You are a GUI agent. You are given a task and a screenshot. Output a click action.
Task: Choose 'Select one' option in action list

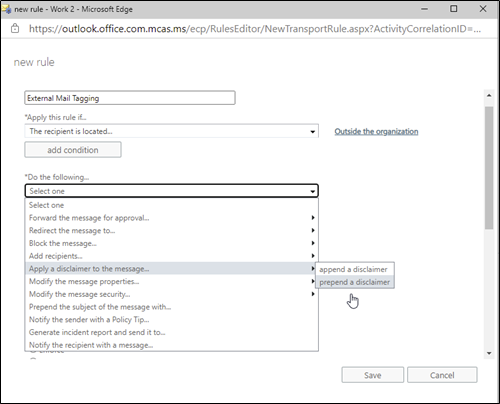pyautogui.click(x=172, y=205)
